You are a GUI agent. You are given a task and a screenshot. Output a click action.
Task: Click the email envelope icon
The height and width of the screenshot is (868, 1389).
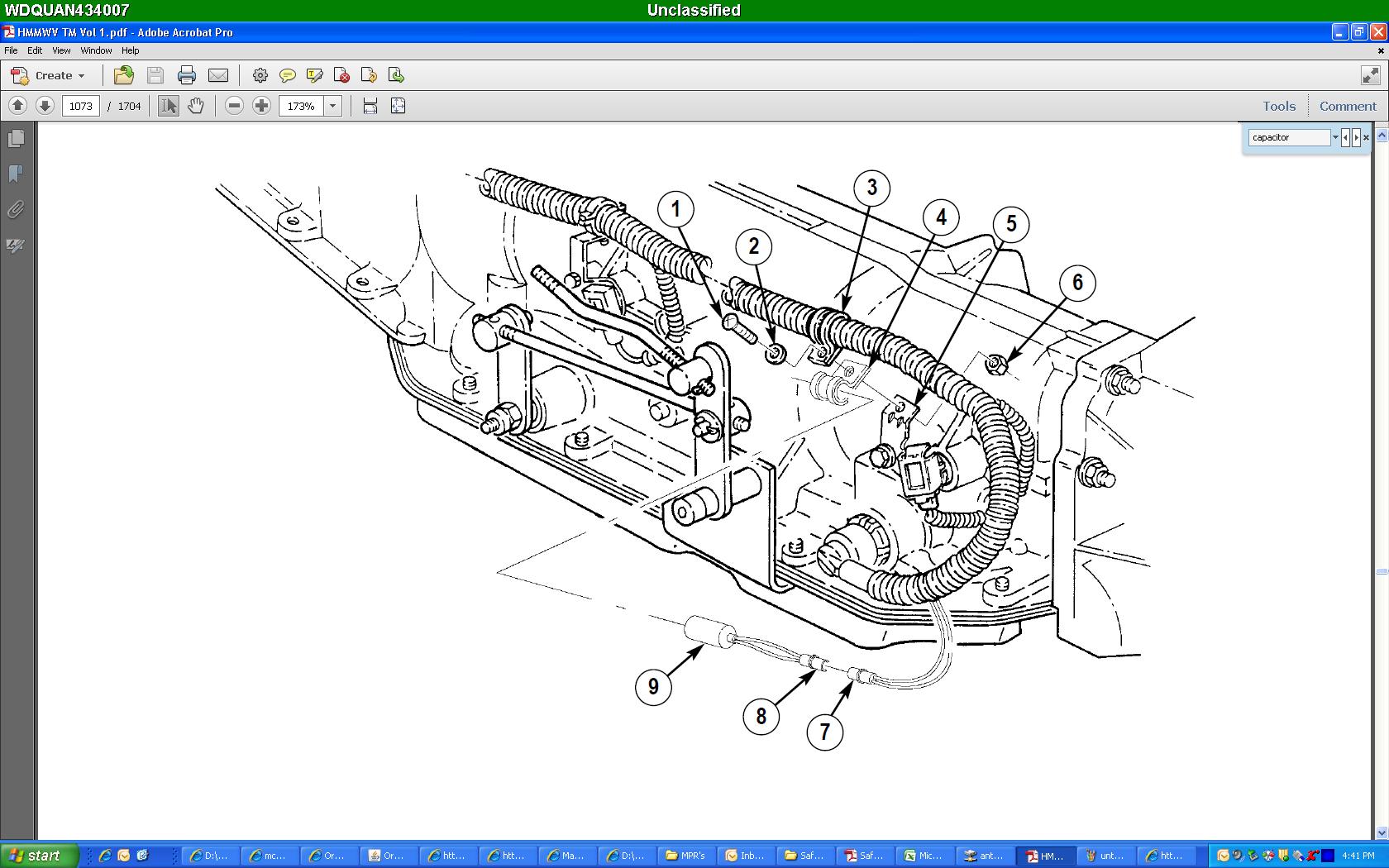(218, 76)
